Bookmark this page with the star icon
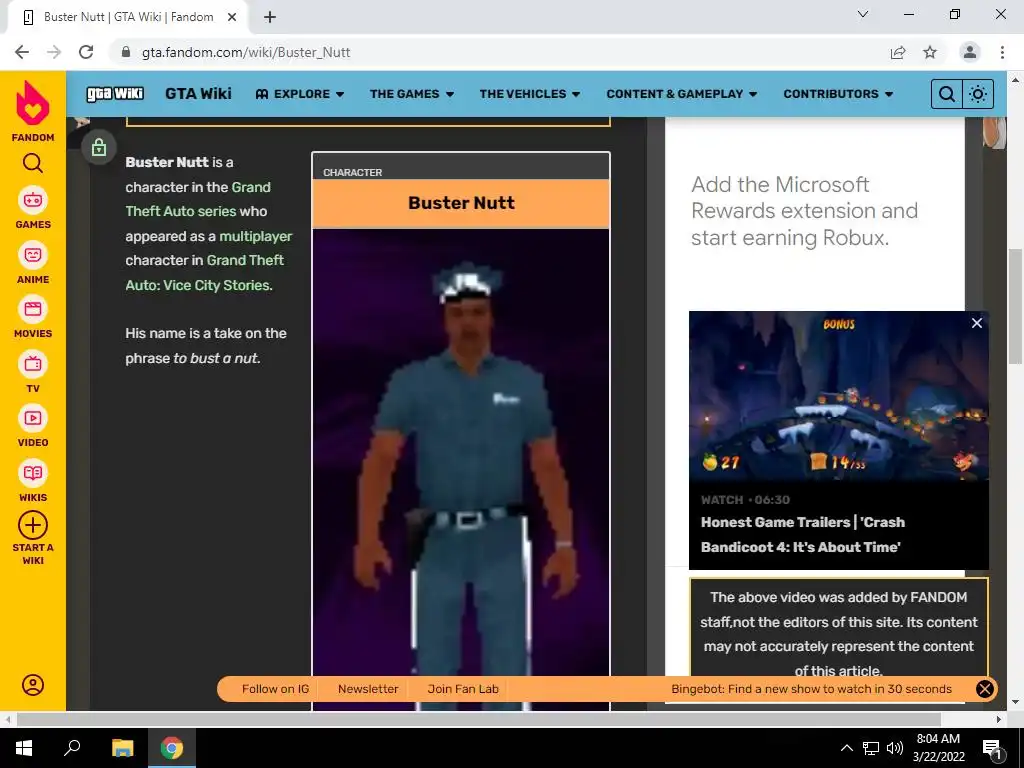The image size is (1024, 768). point(930,52)
